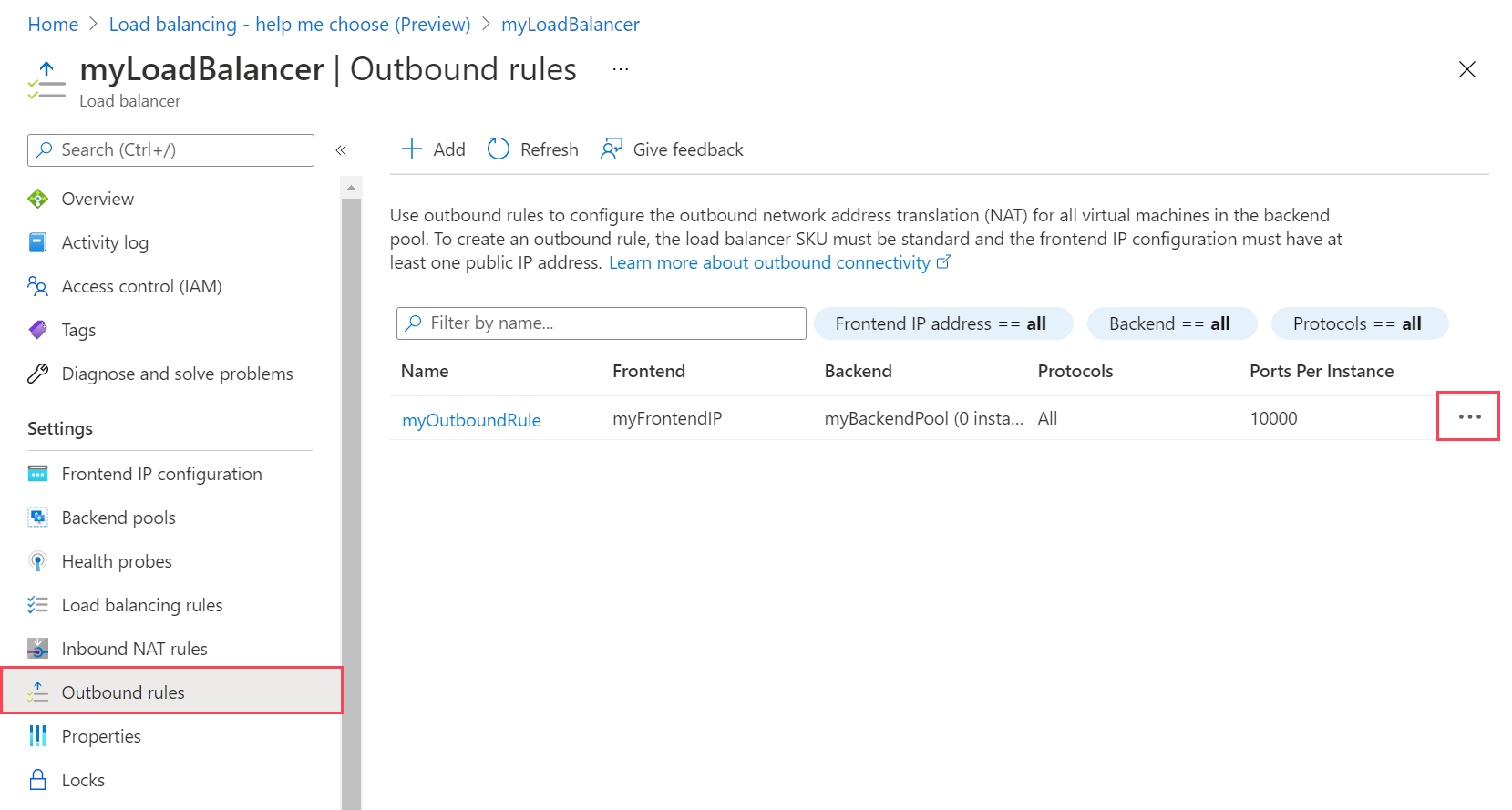Click the Refresh button label
Image resolution: width=1512 pixels, height=810 pixels.
point(549,149)
